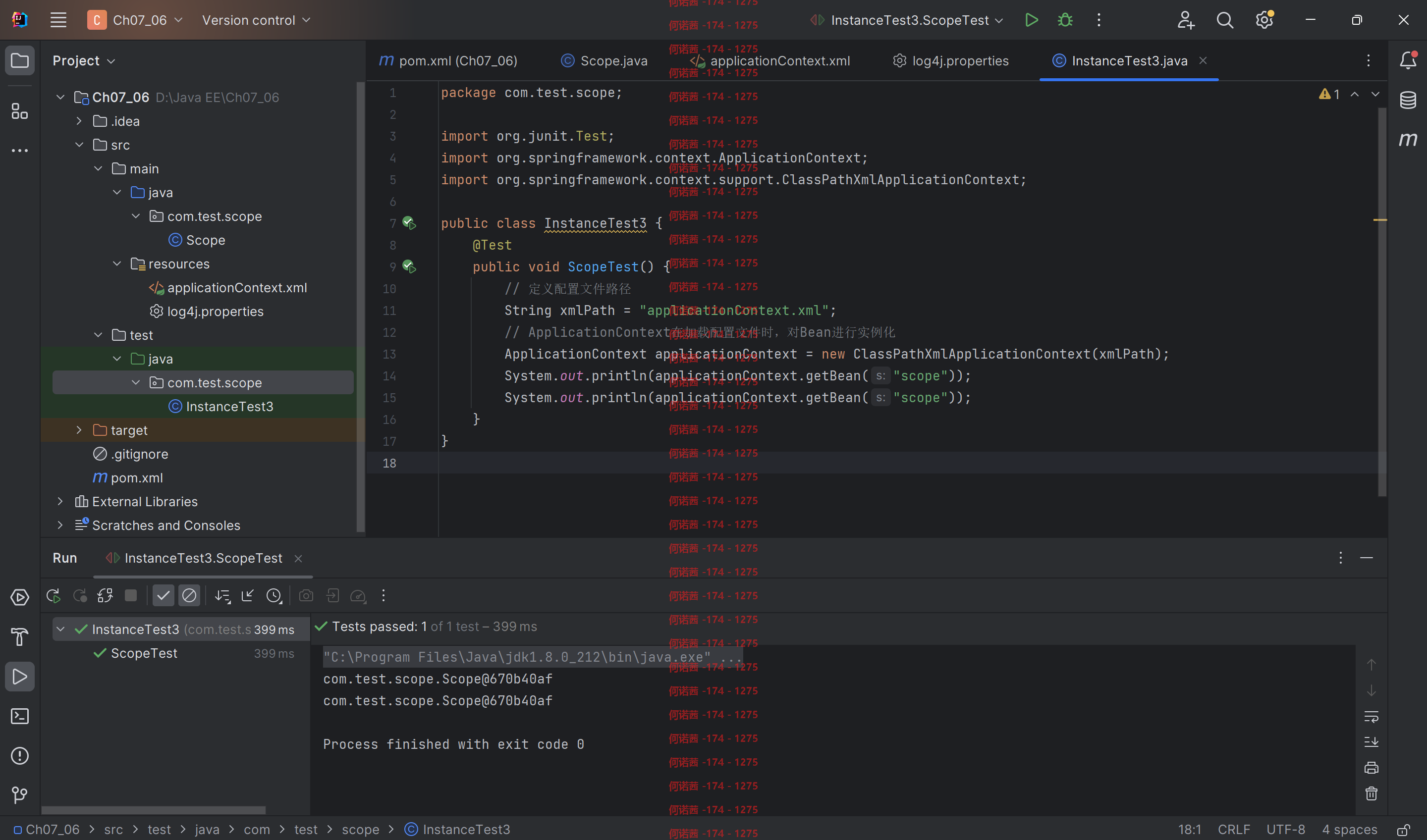Toggle the Project tool window folder icon

click(20, 60)
